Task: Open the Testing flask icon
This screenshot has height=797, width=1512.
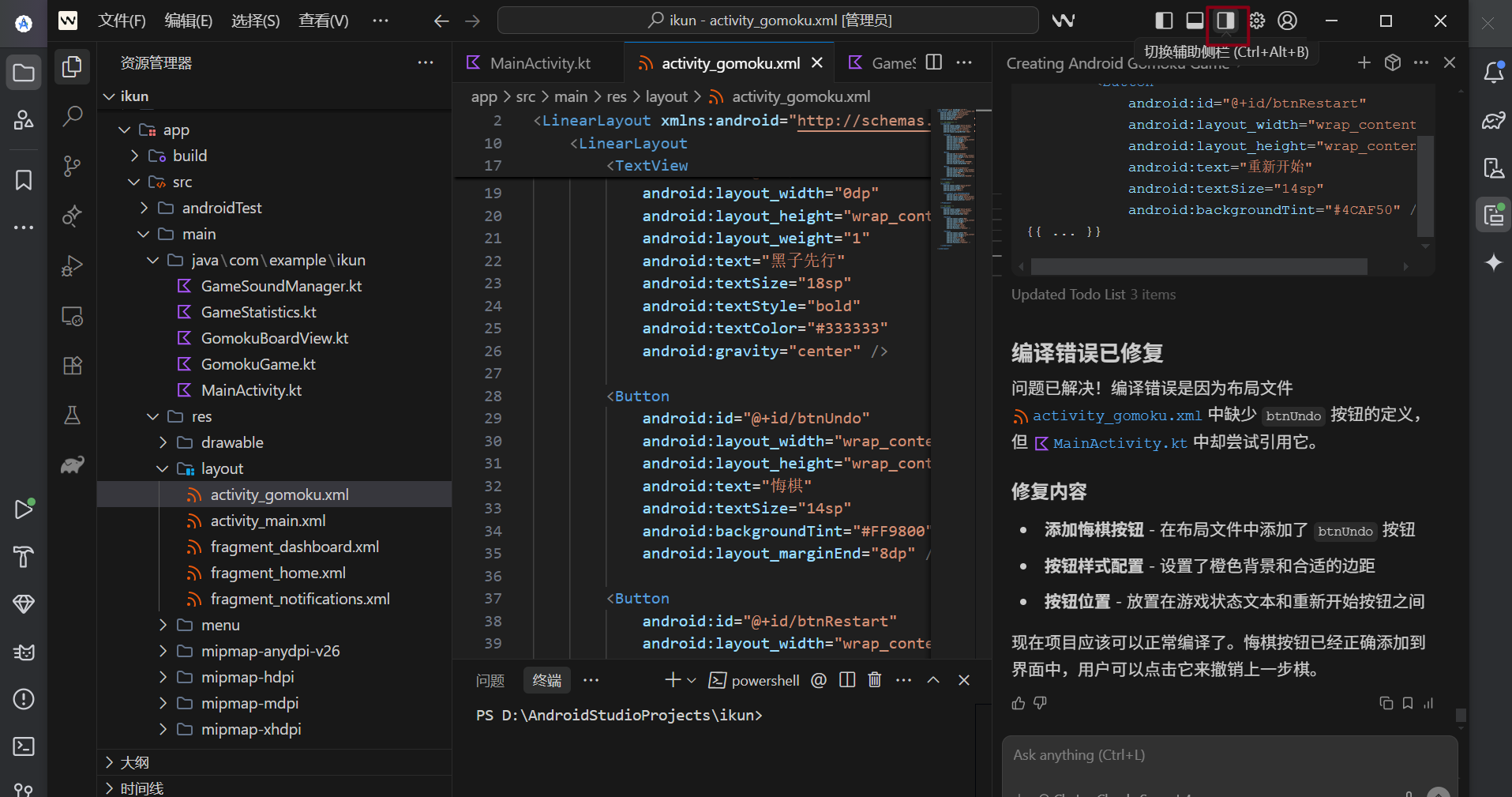Action: 72,415
